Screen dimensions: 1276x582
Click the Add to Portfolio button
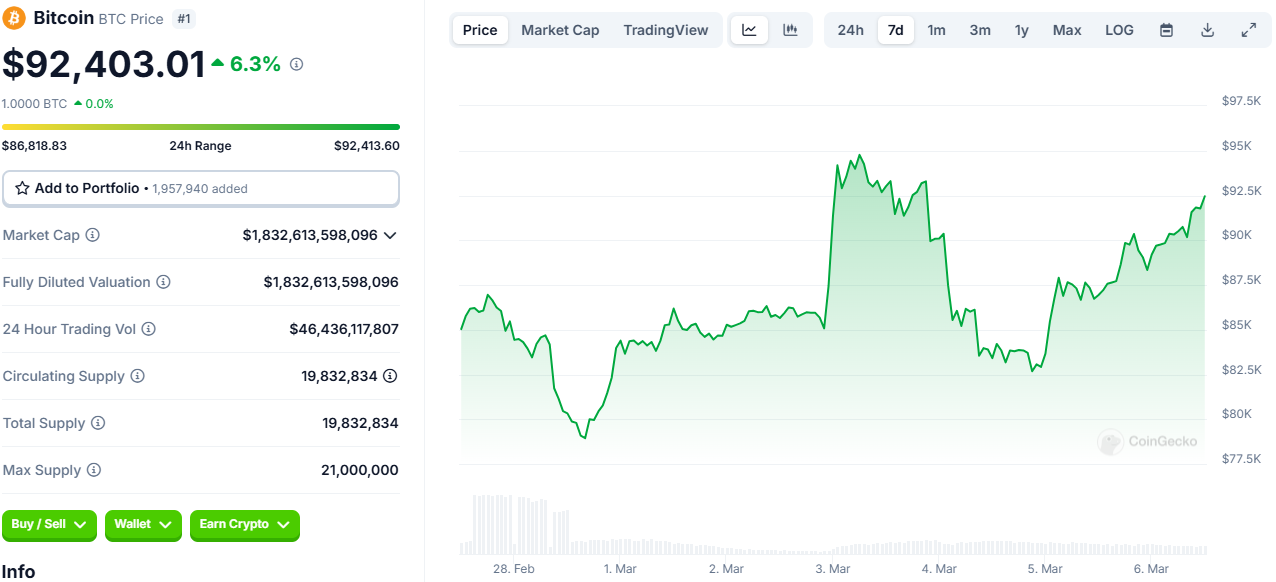[200, 188]
